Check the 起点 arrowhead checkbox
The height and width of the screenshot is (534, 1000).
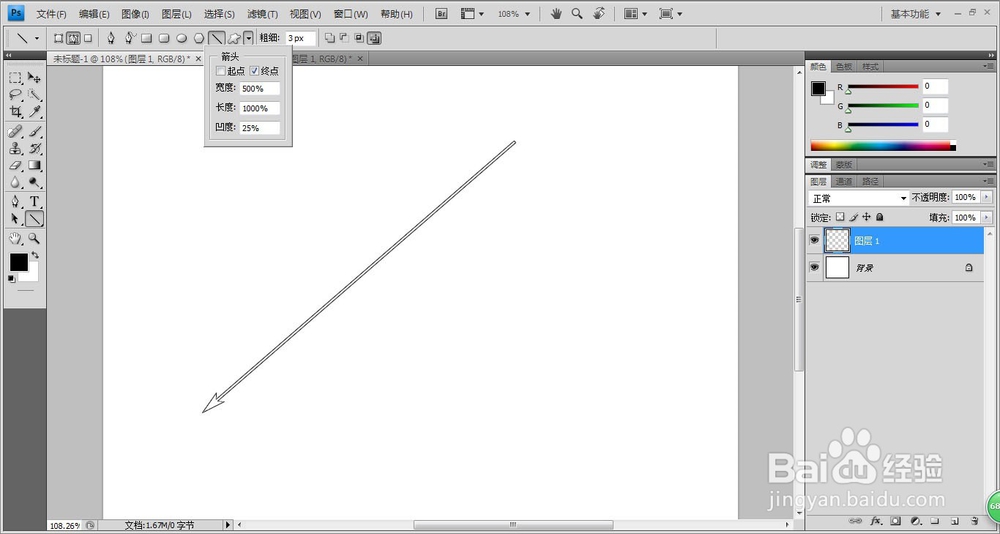point(221,71)
